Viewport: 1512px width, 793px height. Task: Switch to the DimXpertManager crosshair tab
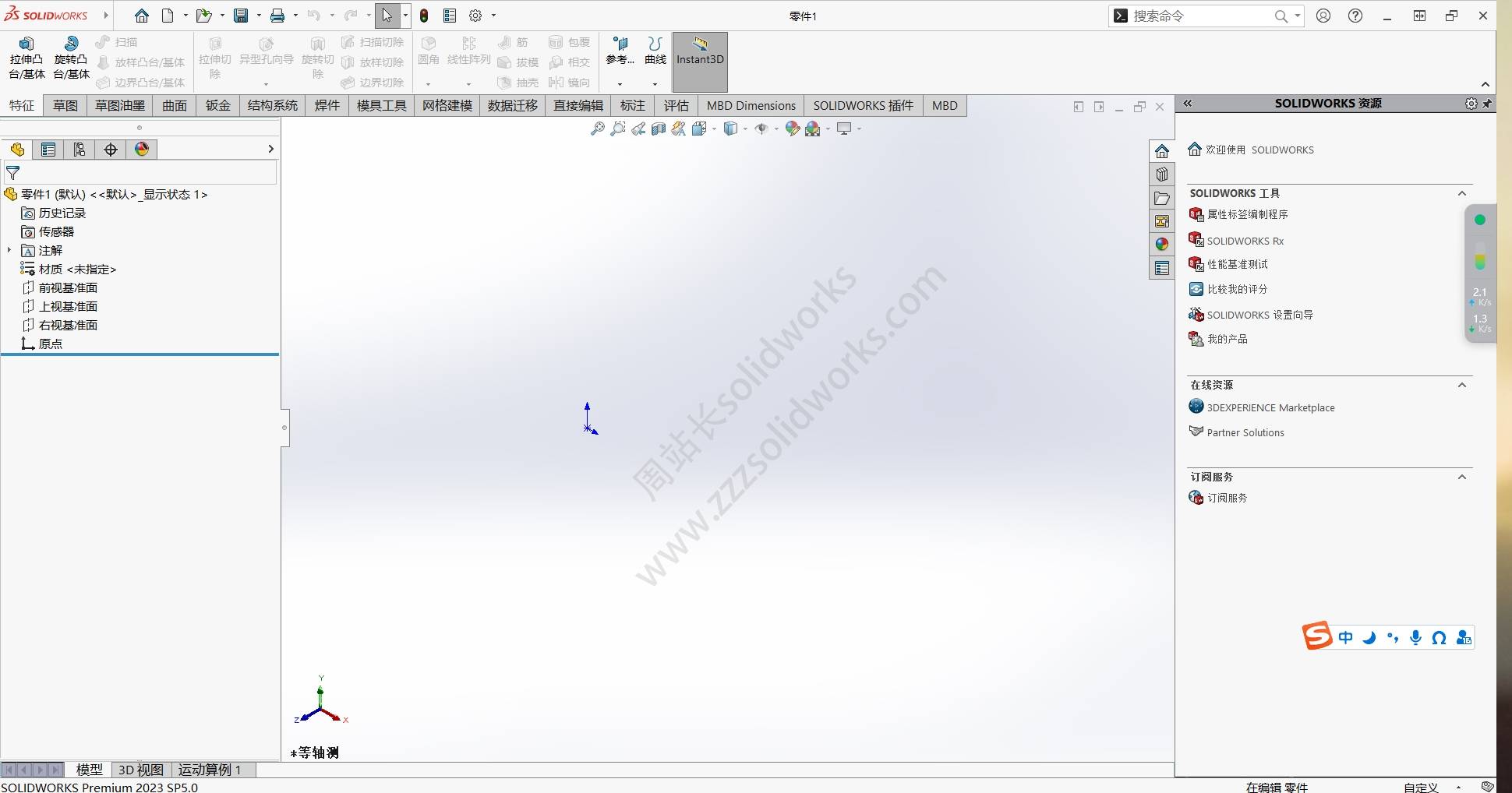point(111,150)
